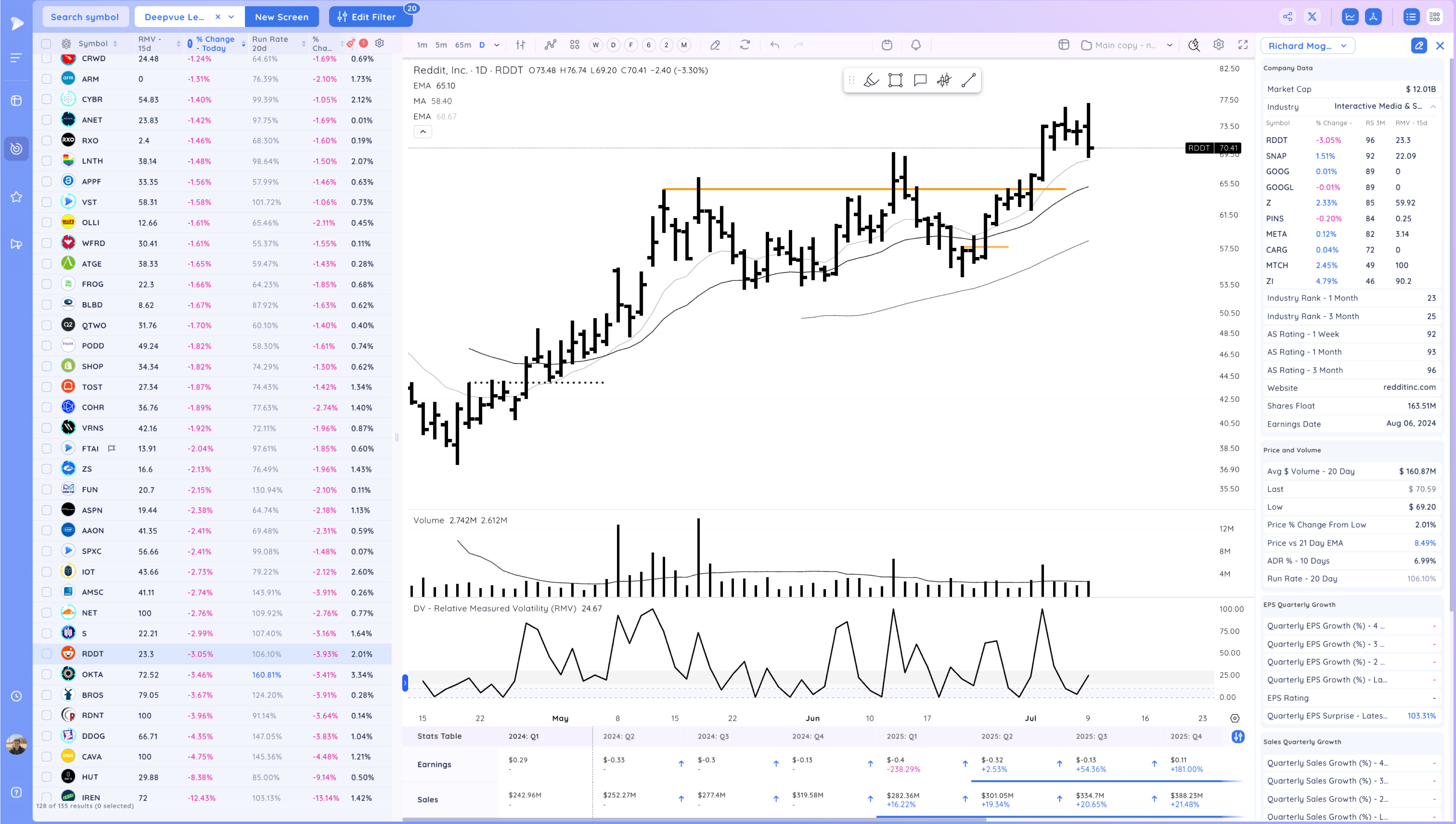Screen dimensions: 1456x824
Task: Switch to the 65m timeframe
Action: point(462,45)
